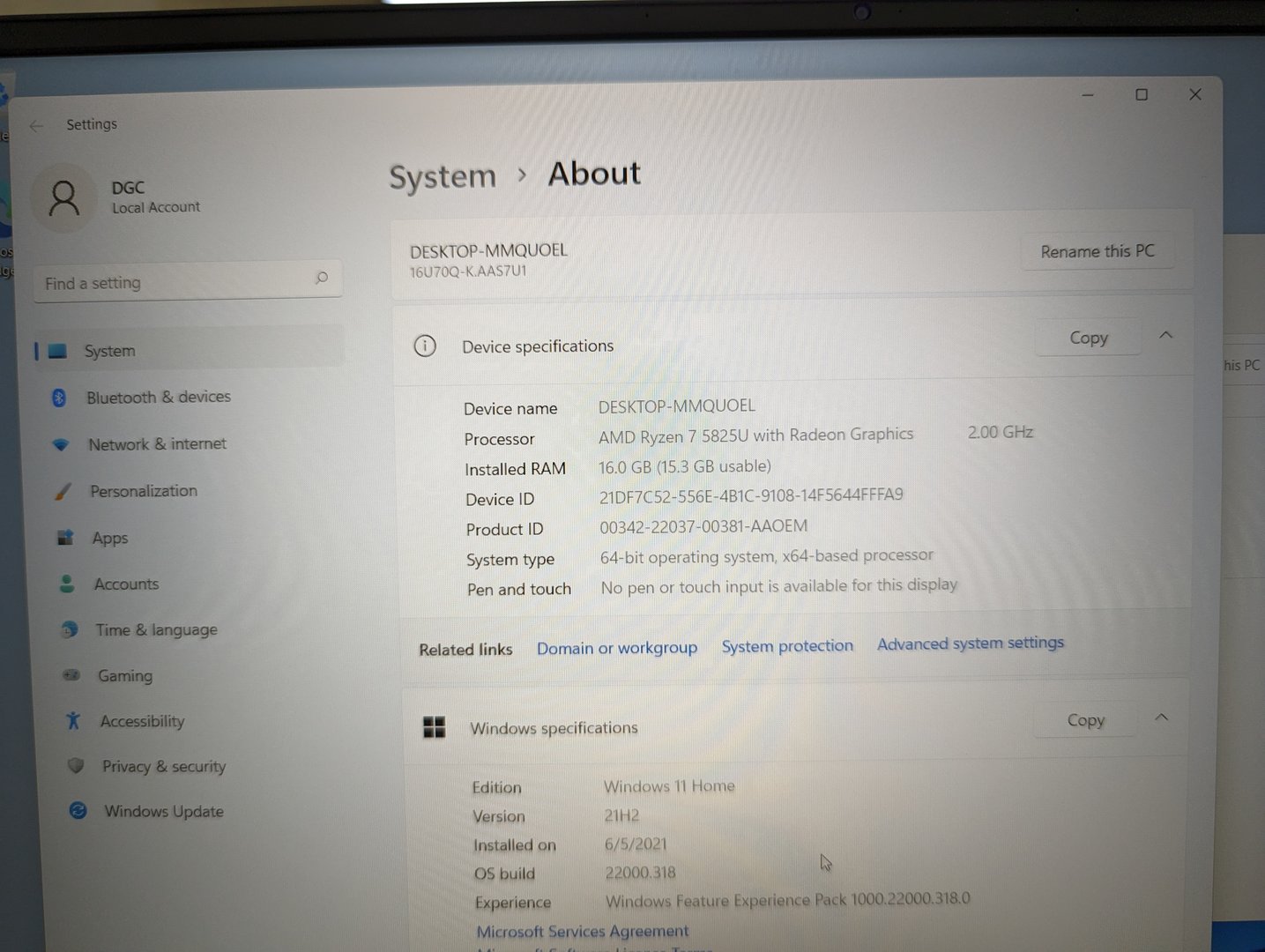Select the Apps icon in sidebar

pyautogui.click(x=65, y=538)
